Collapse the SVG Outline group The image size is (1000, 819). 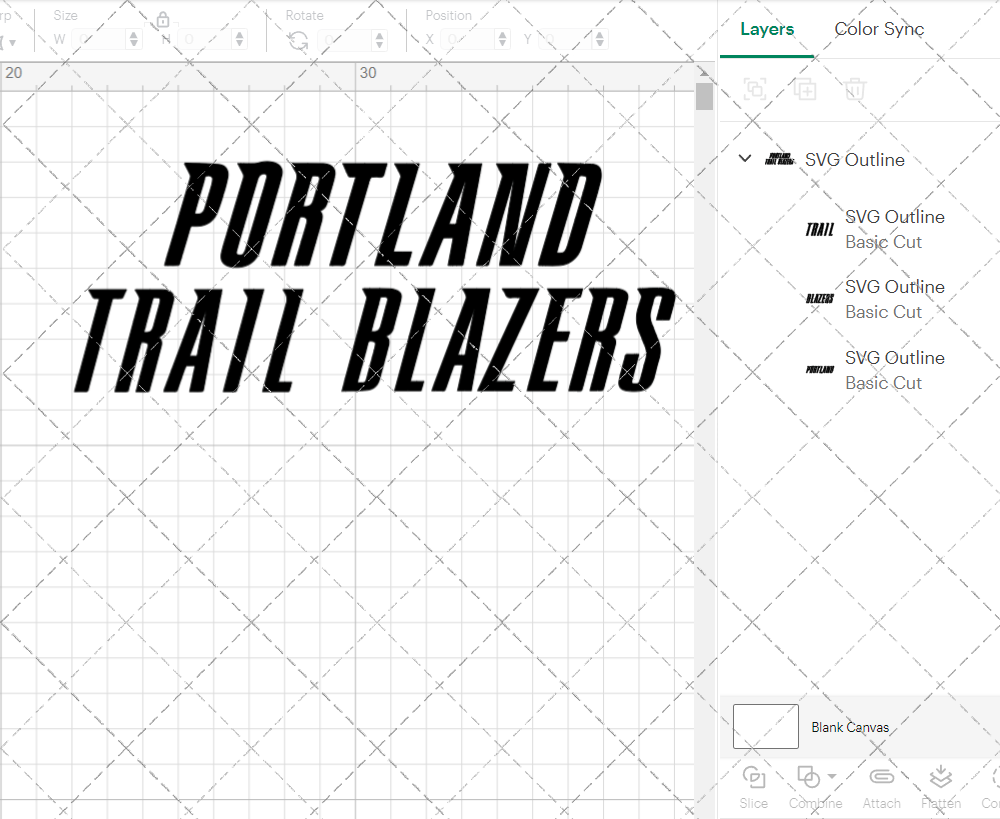744,158
